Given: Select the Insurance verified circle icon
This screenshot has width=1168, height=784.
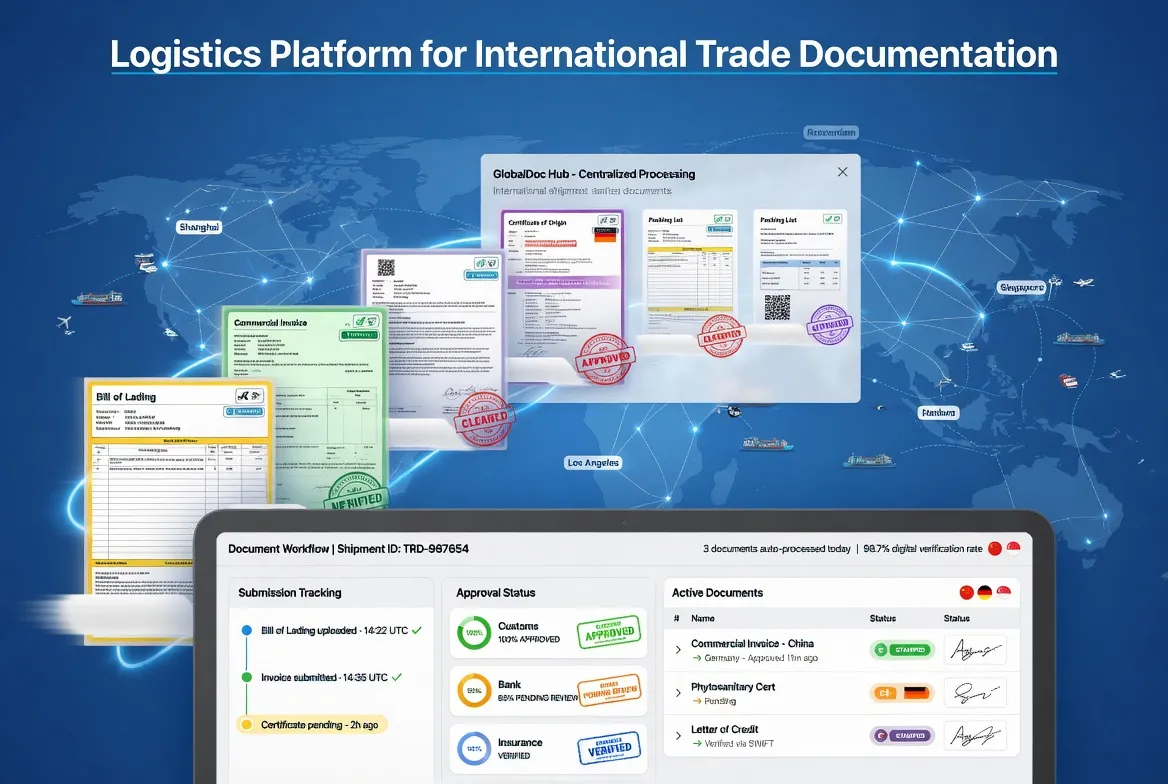Looking at the screenshot, I should 473,748.
